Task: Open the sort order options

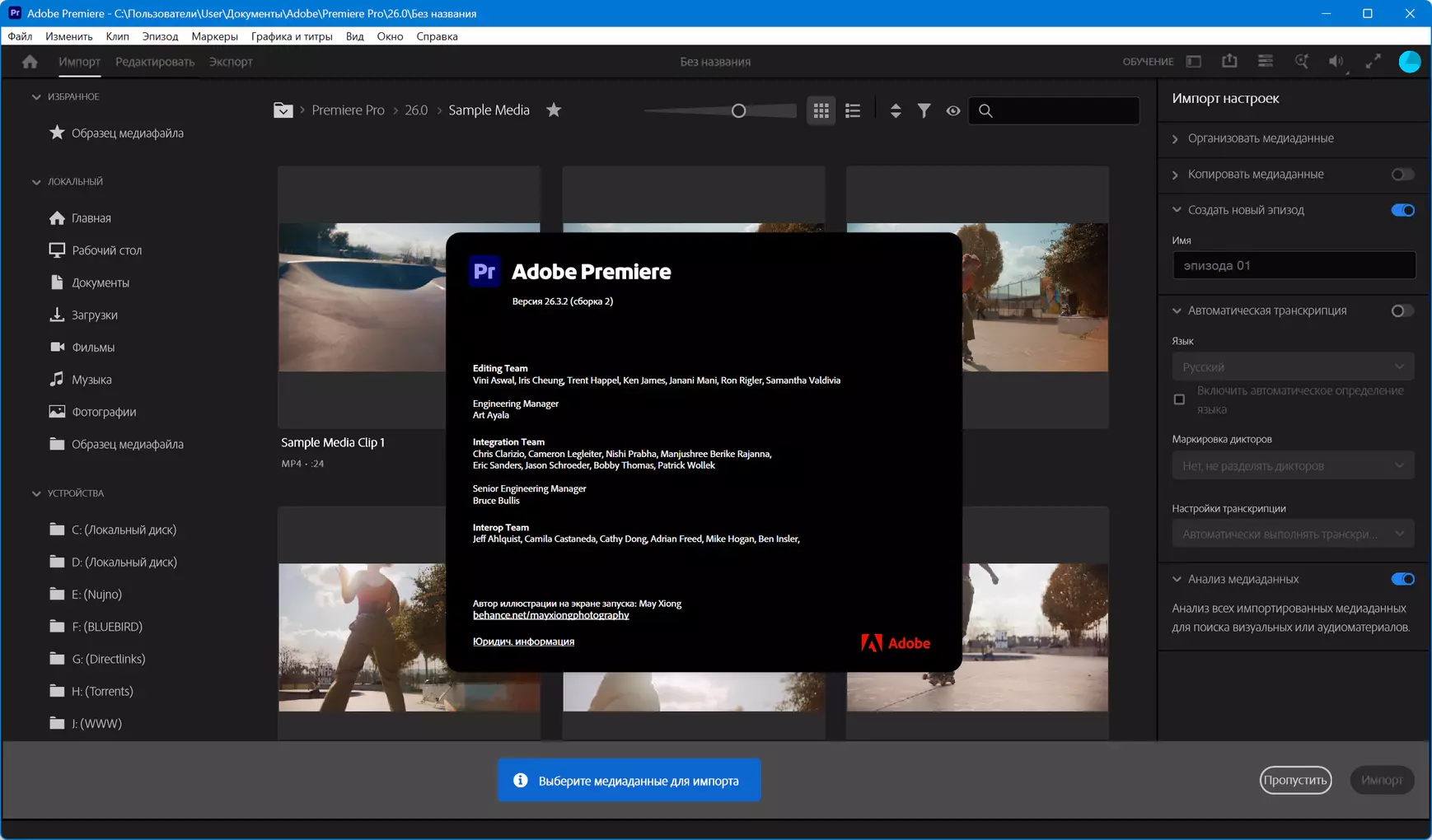Action: [896, 110]
